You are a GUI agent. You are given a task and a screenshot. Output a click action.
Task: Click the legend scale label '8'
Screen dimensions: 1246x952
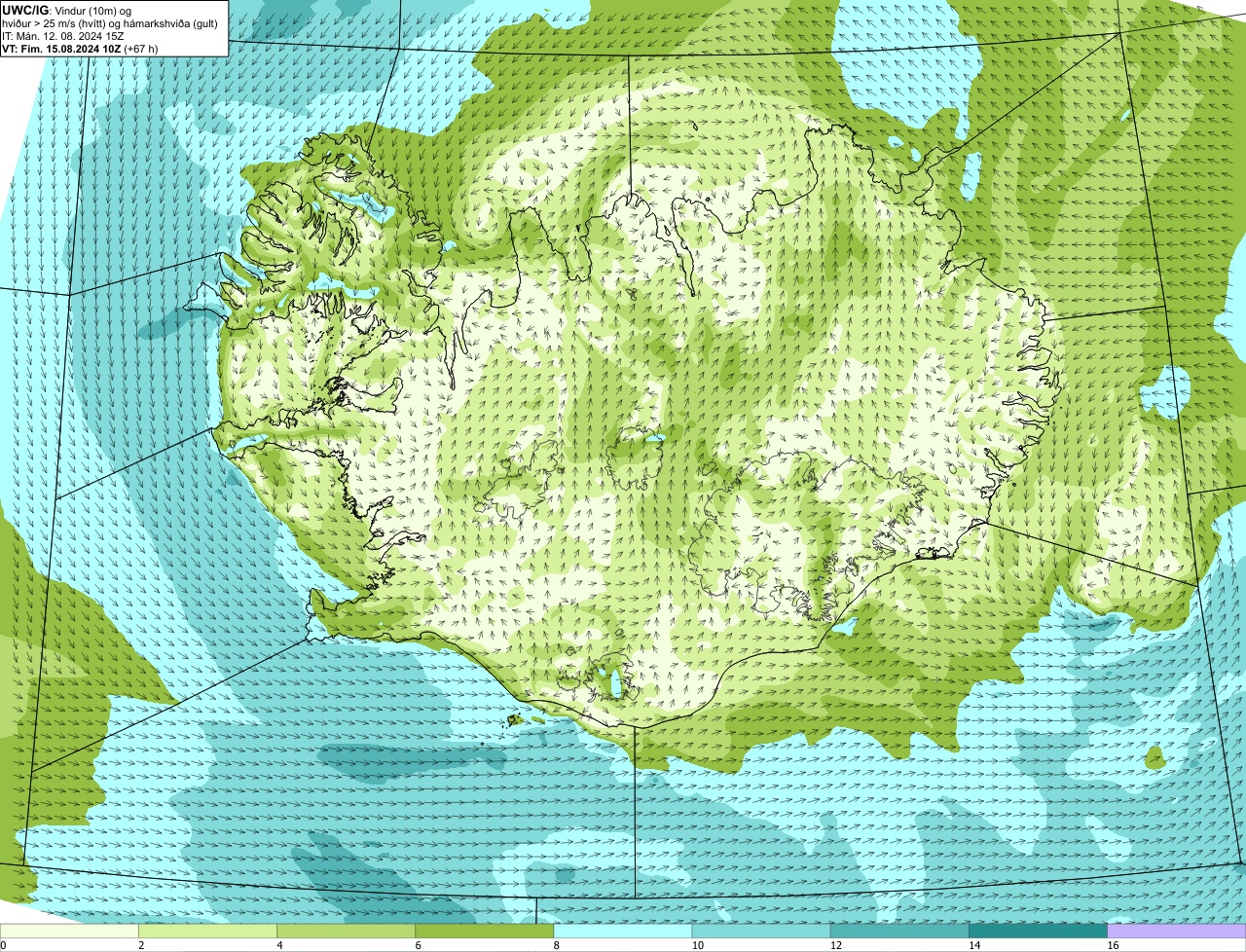[556, 945]
